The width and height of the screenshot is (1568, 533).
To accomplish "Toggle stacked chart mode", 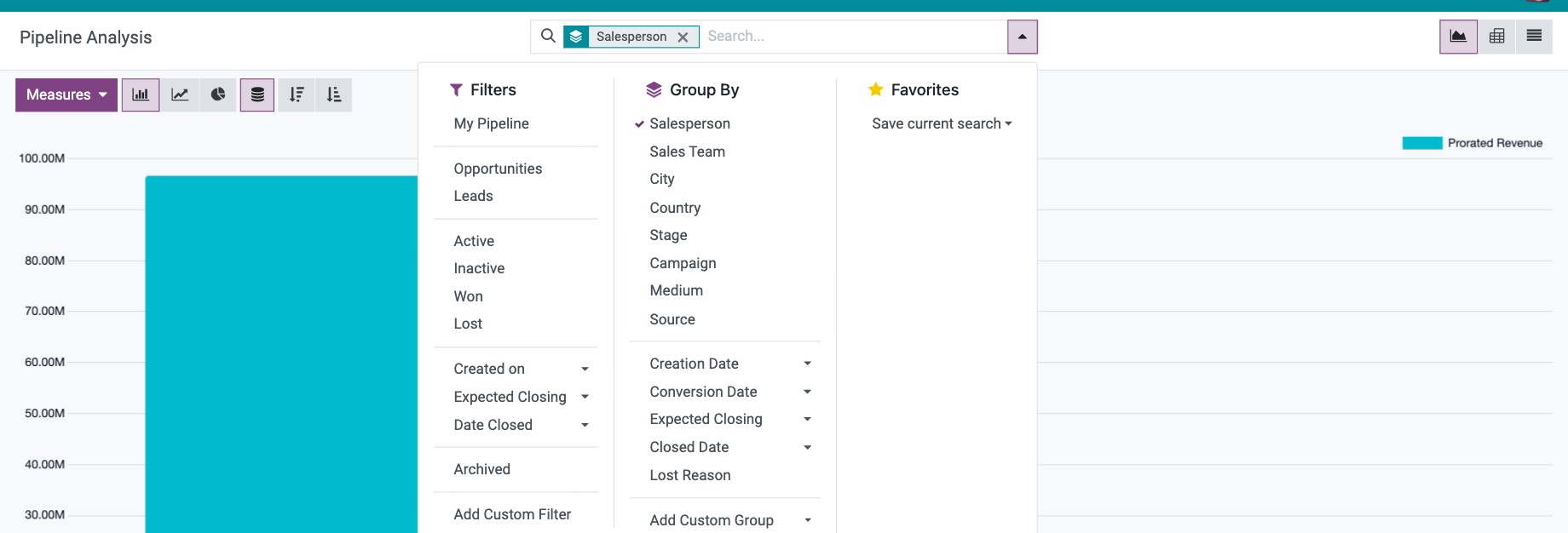I will pos(257,95).
